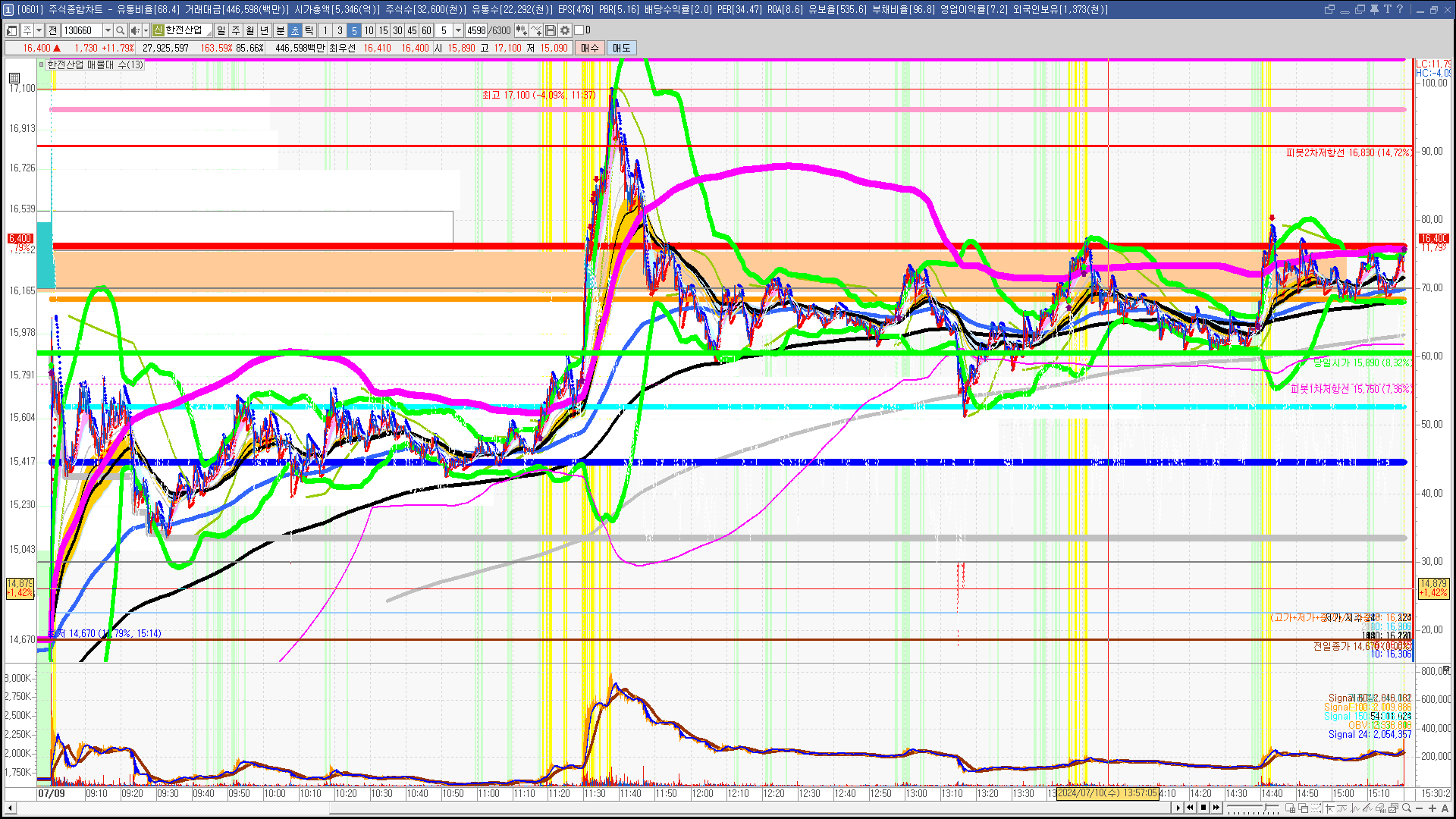Click the minus zoom-out icon bottom right
Screen dimensions: 1456x819
(x=1419, y=808)
